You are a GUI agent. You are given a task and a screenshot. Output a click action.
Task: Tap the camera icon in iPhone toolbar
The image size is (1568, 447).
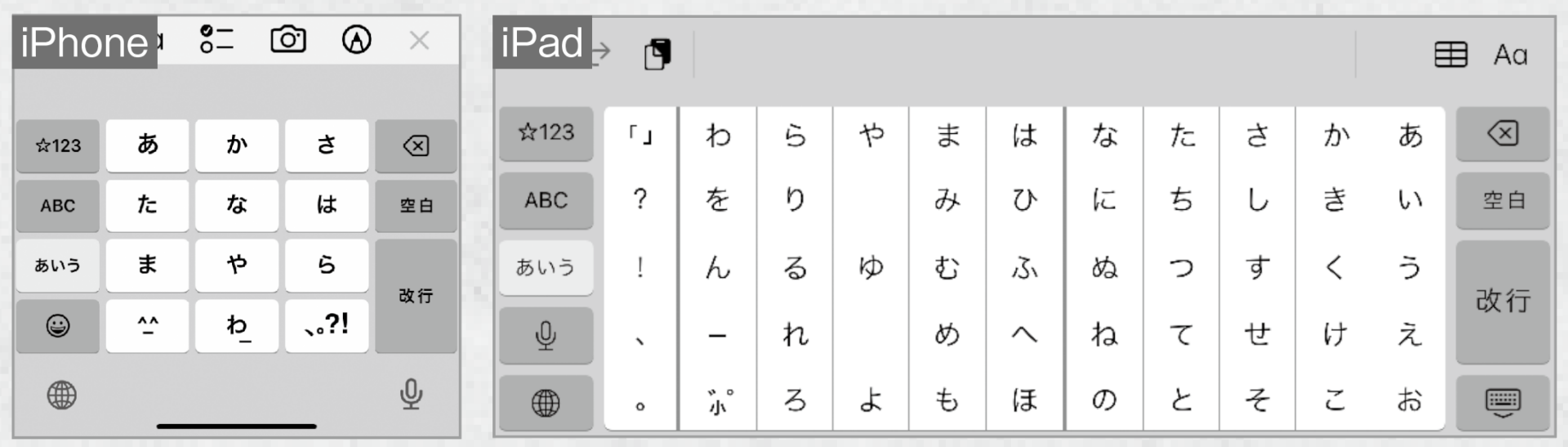[288, 39]
